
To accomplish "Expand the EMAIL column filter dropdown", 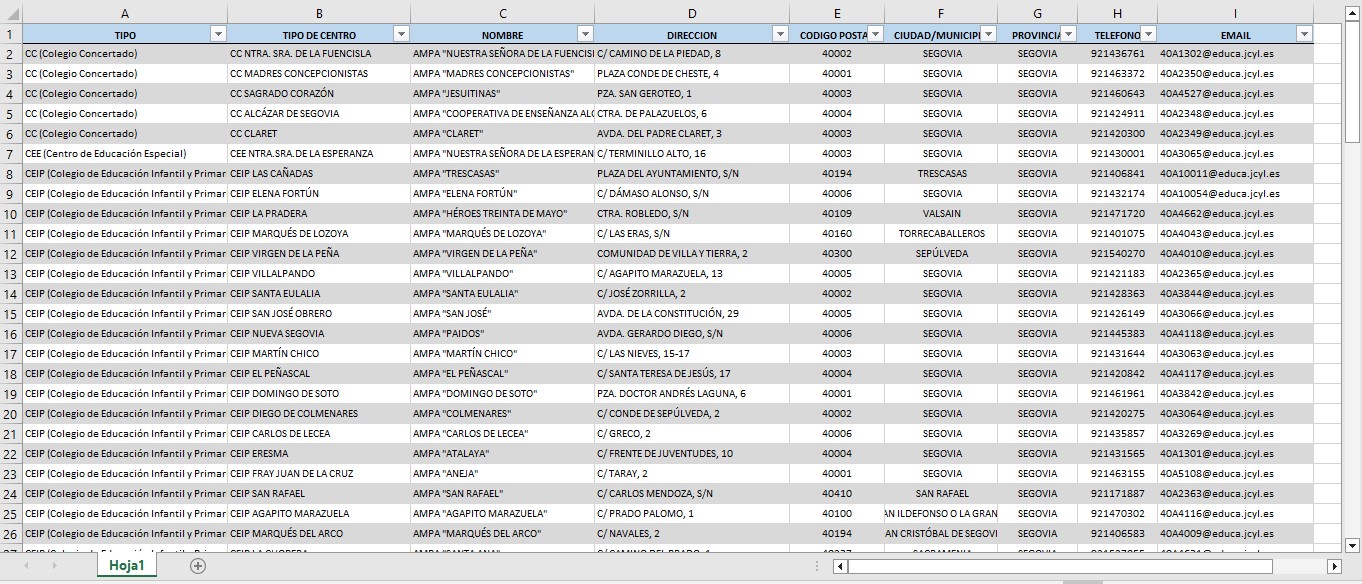I will [1303, 34].
